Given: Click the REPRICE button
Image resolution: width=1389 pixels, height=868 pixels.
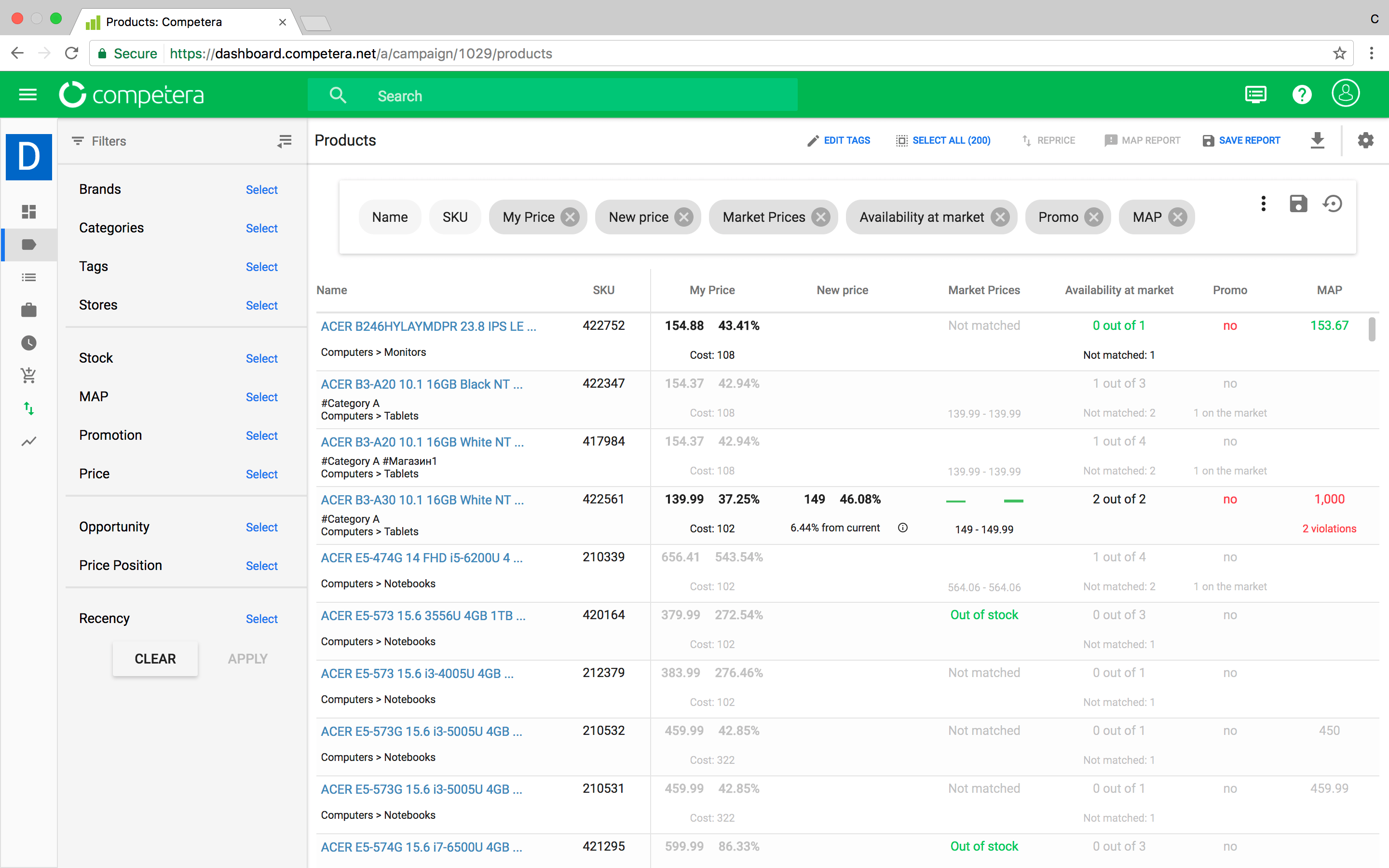Looking at the screenshot, I should 1049,141.
